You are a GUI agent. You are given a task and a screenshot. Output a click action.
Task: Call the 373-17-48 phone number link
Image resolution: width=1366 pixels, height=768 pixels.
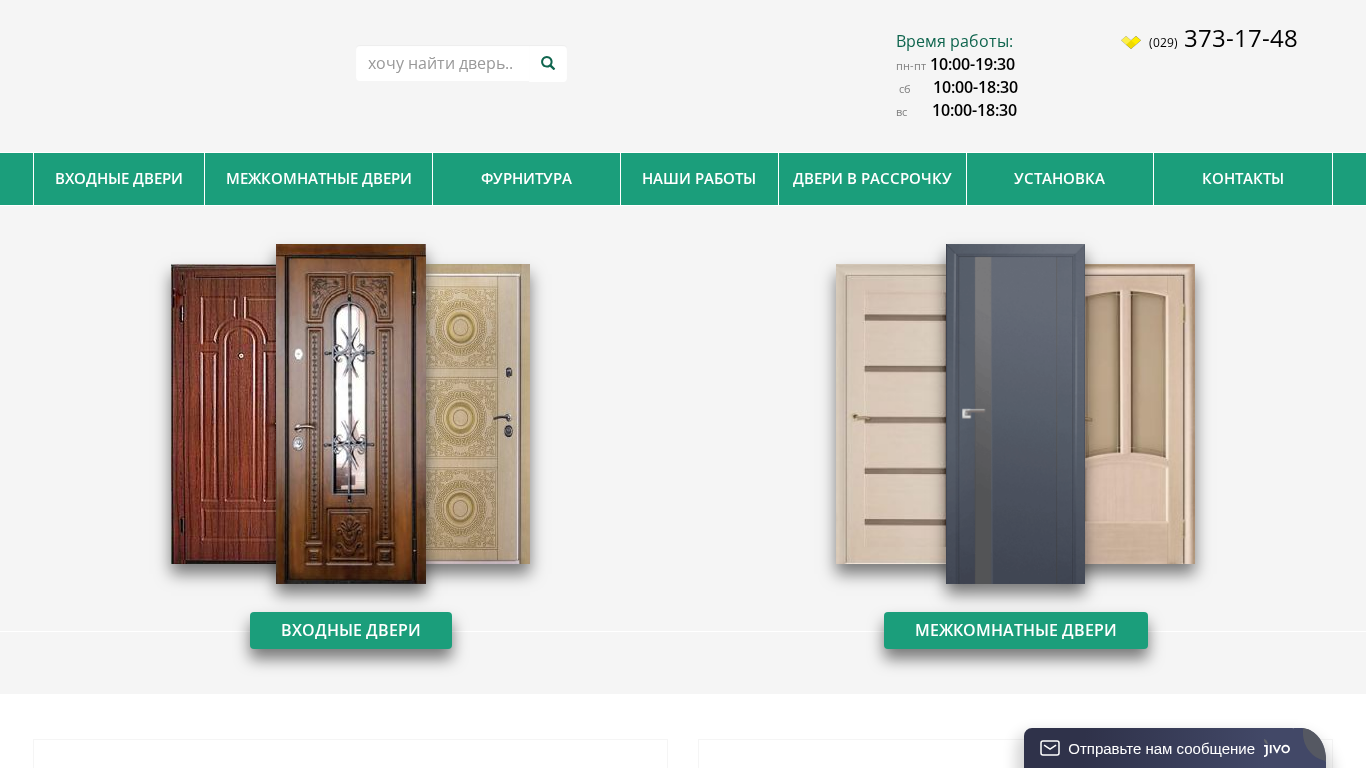(x=1240, y=39)
